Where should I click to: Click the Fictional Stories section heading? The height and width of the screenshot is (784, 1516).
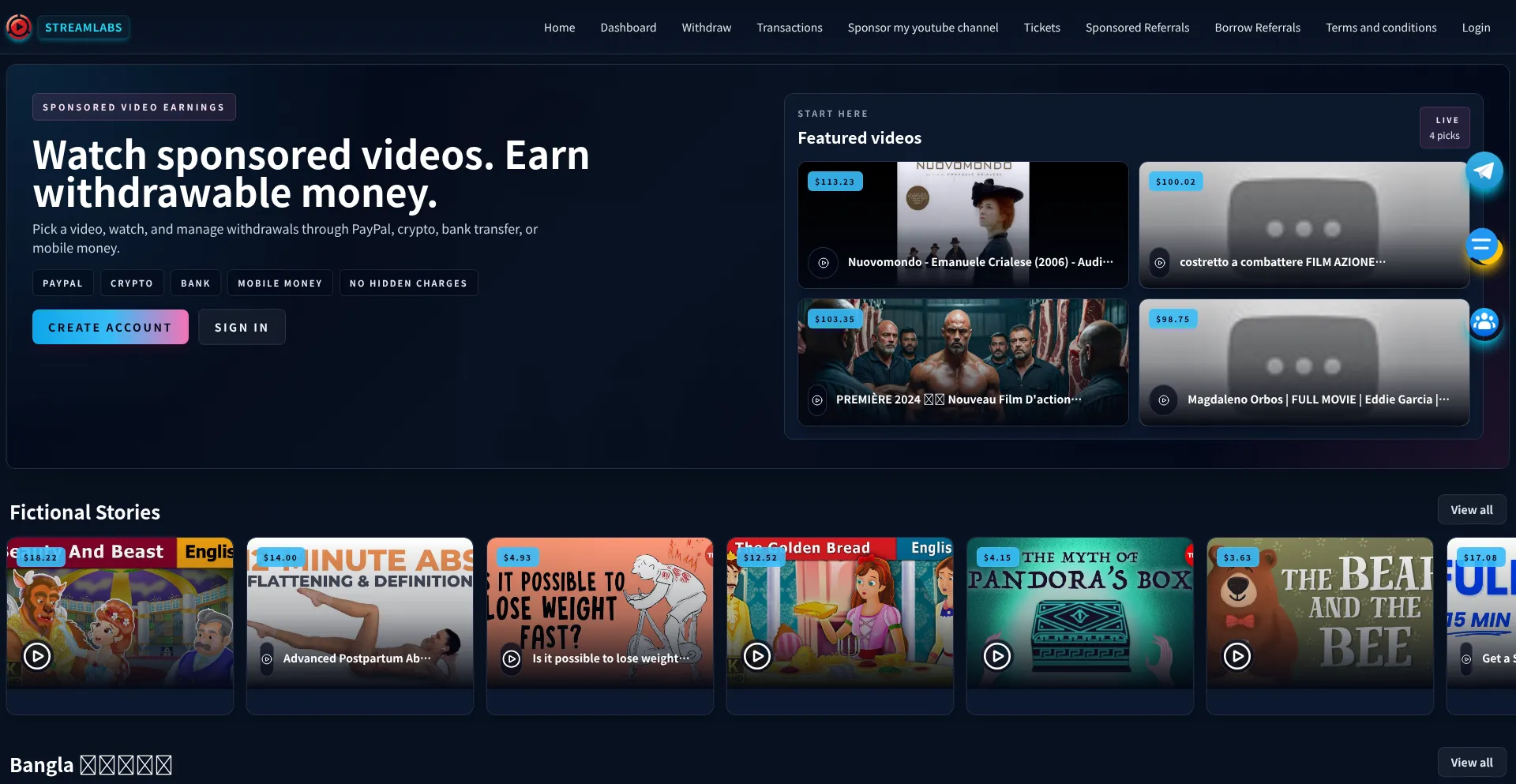tap(85, 512)
